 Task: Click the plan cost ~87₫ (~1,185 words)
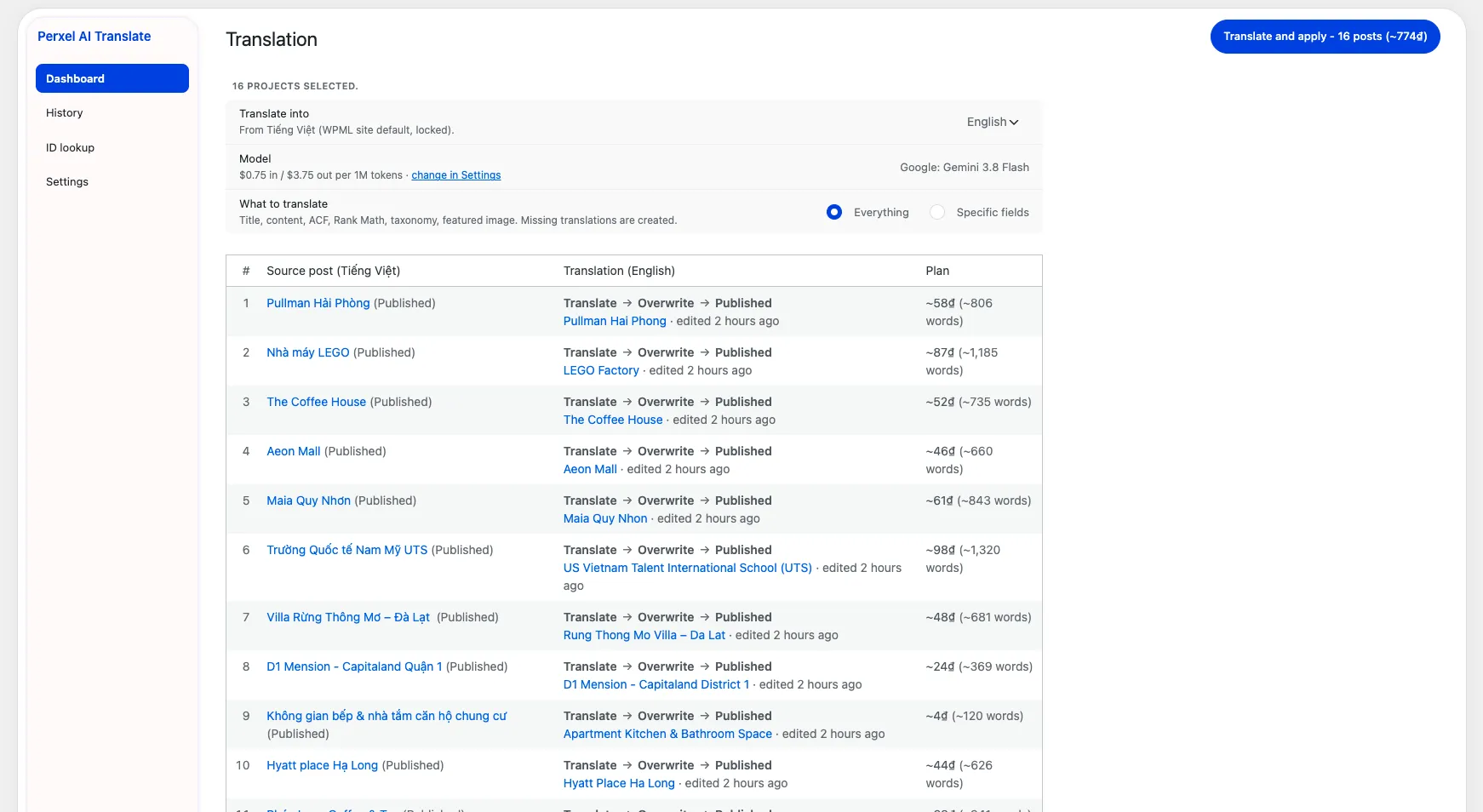tap(962, 361)
